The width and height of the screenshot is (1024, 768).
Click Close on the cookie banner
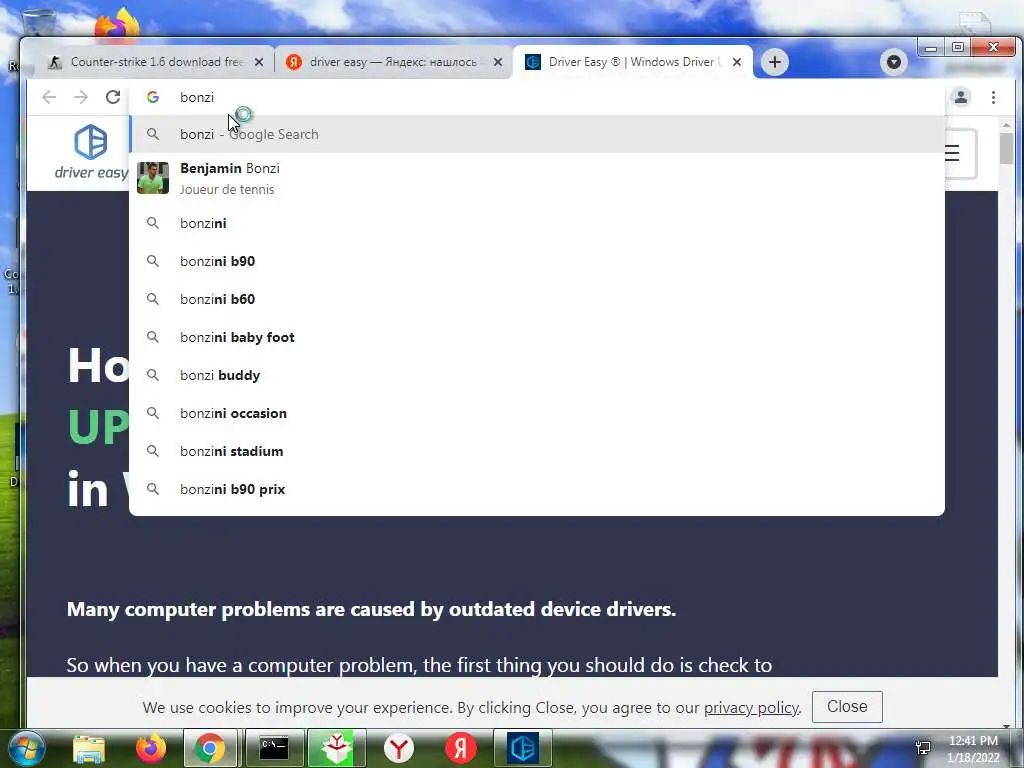(x=847, y=707)
